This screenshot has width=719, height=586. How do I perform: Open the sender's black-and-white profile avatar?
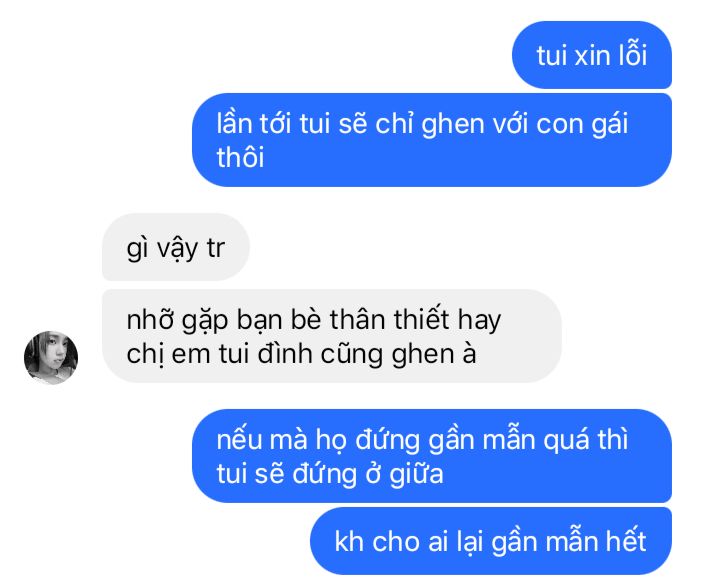click(x=51, y=357)
